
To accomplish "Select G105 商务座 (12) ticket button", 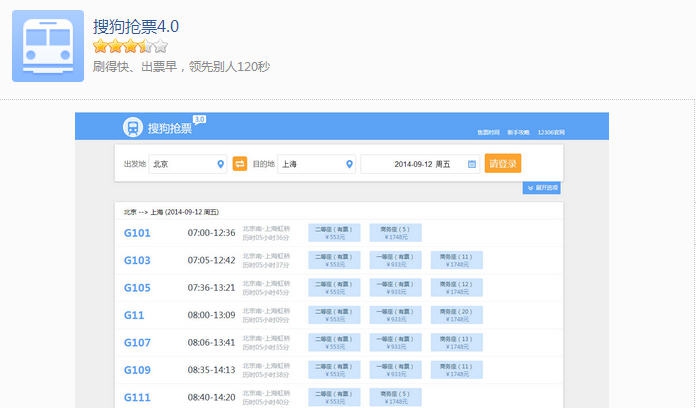I will coord(457,288).
